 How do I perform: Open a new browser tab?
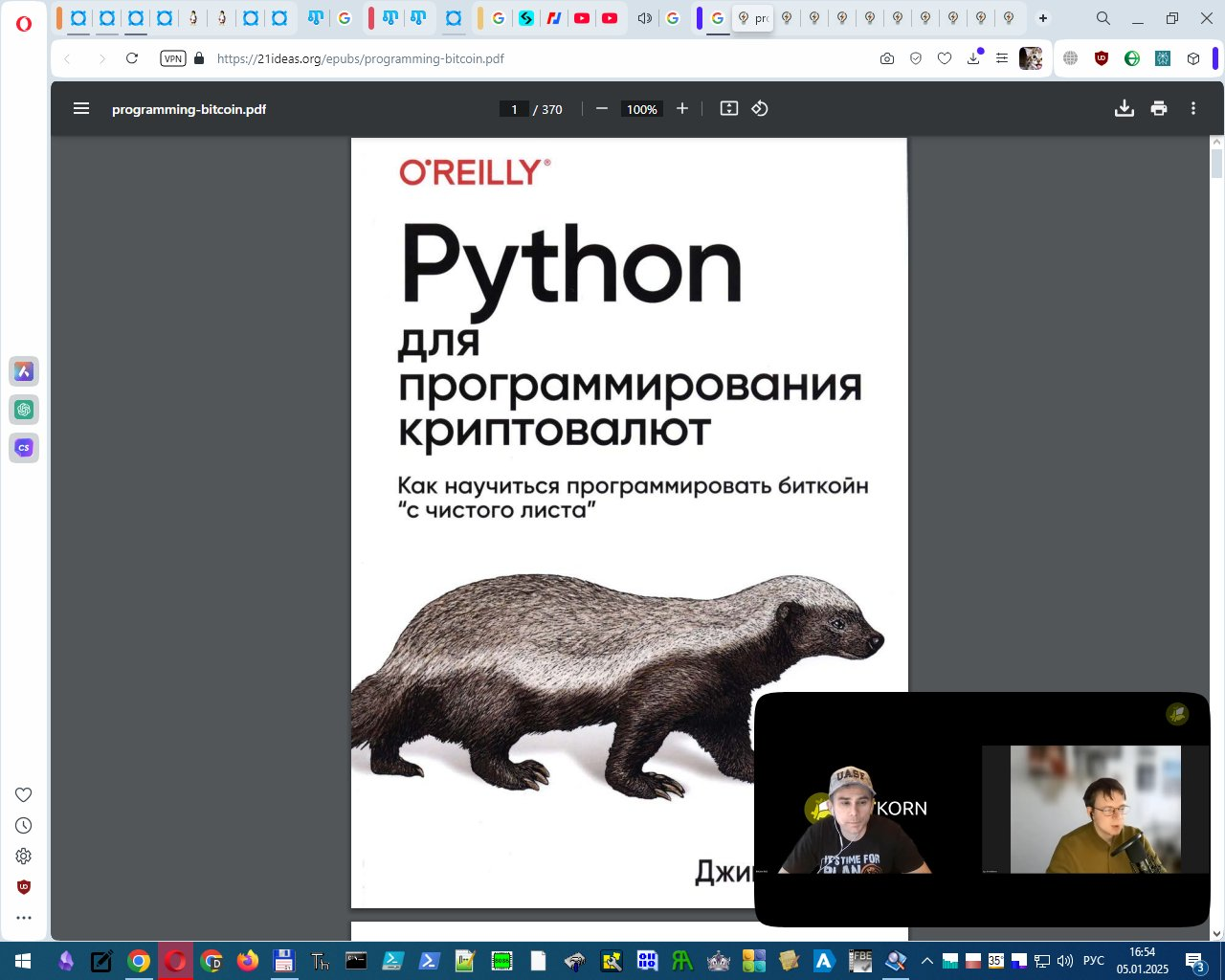[1043, 18]
